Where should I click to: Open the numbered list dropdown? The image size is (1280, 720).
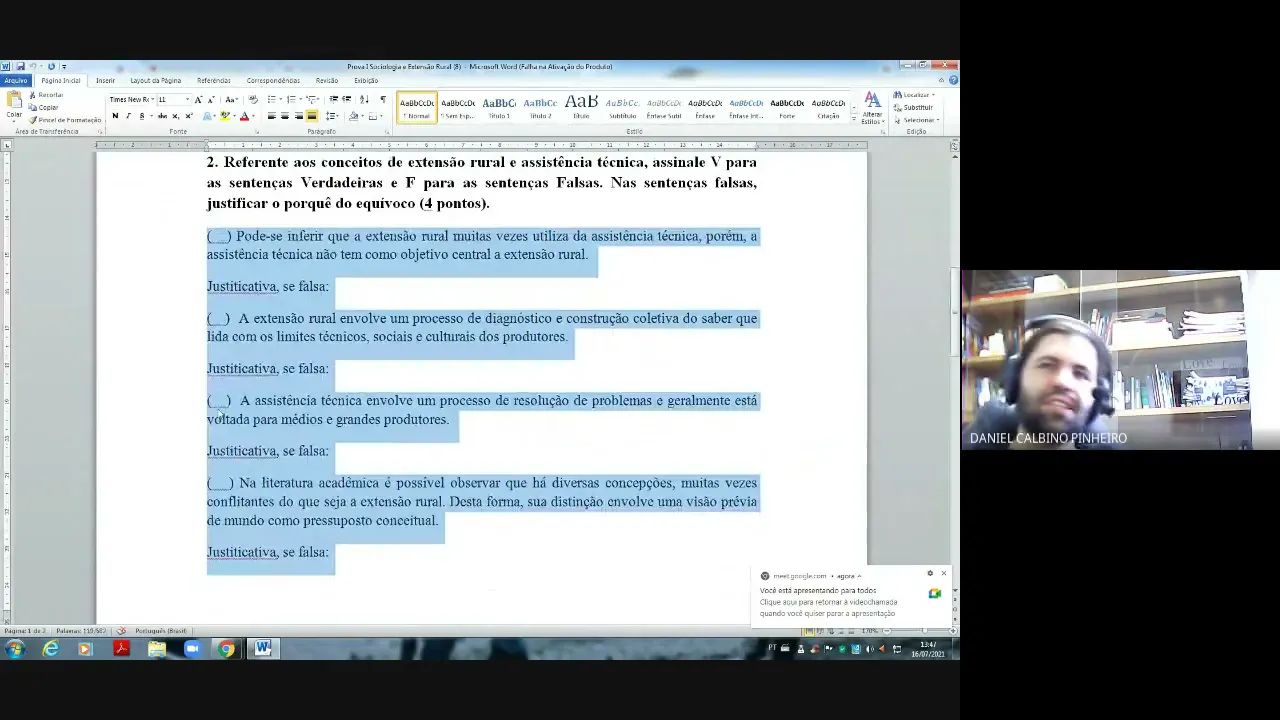[301, 100]
